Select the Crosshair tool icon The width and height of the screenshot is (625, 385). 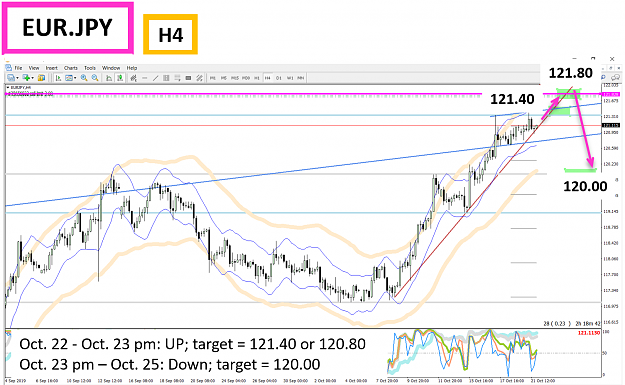coord(133,78)
